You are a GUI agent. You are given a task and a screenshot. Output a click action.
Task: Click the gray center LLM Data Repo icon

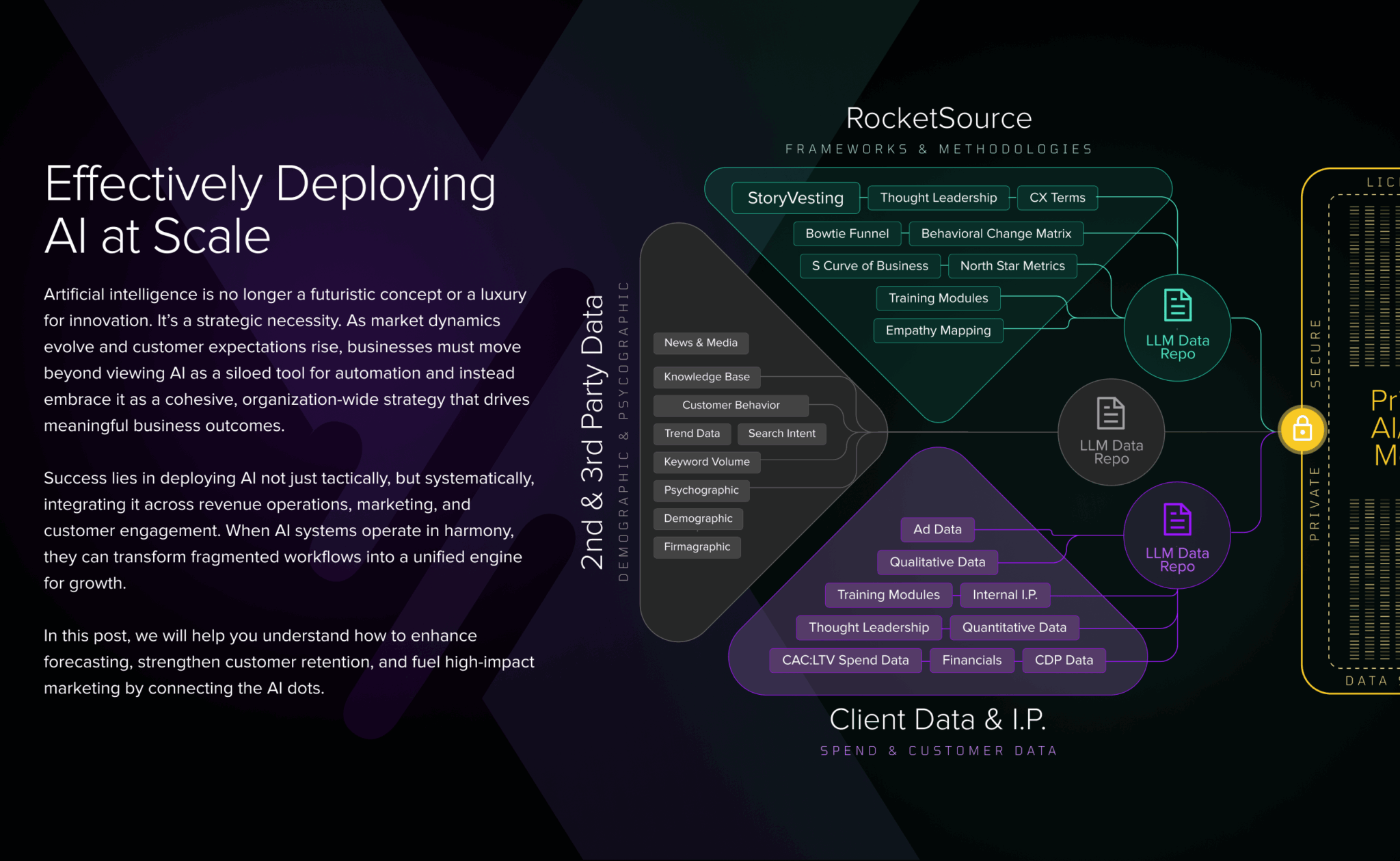point(1110,413)
